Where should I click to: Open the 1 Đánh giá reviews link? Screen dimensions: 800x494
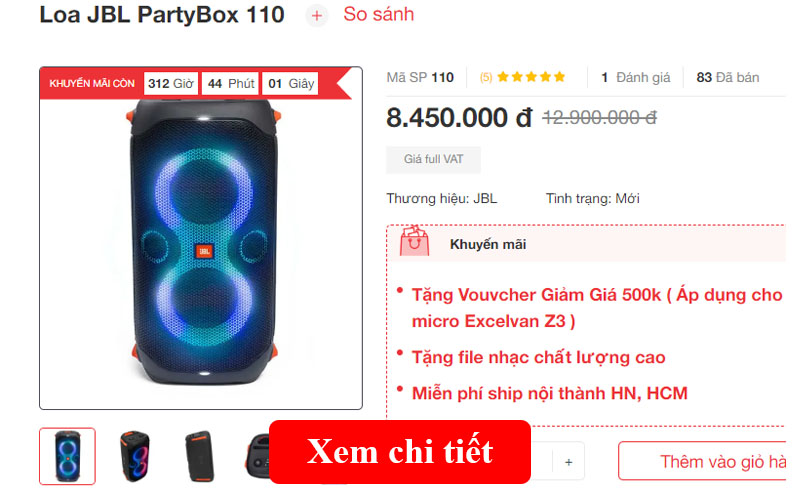(x=635, y=78)
